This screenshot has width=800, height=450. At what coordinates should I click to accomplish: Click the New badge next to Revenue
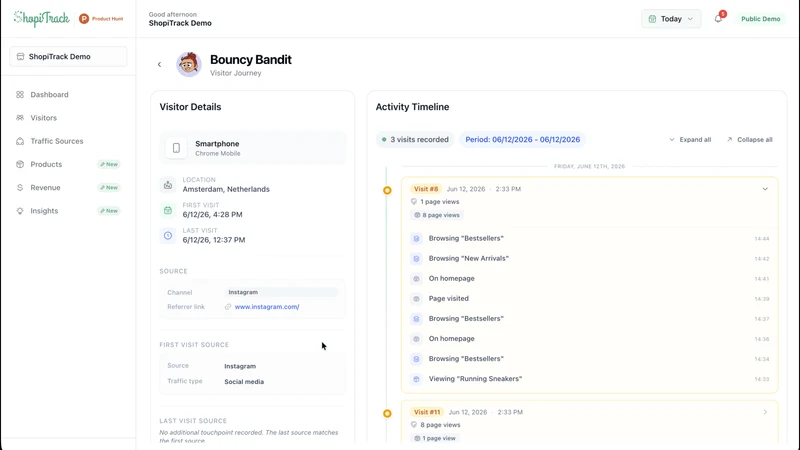(109, 188)
